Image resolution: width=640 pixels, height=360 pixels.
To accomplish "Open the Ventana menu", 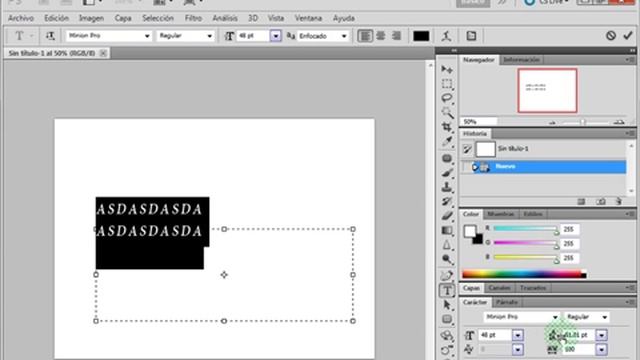I will [308, 18].
